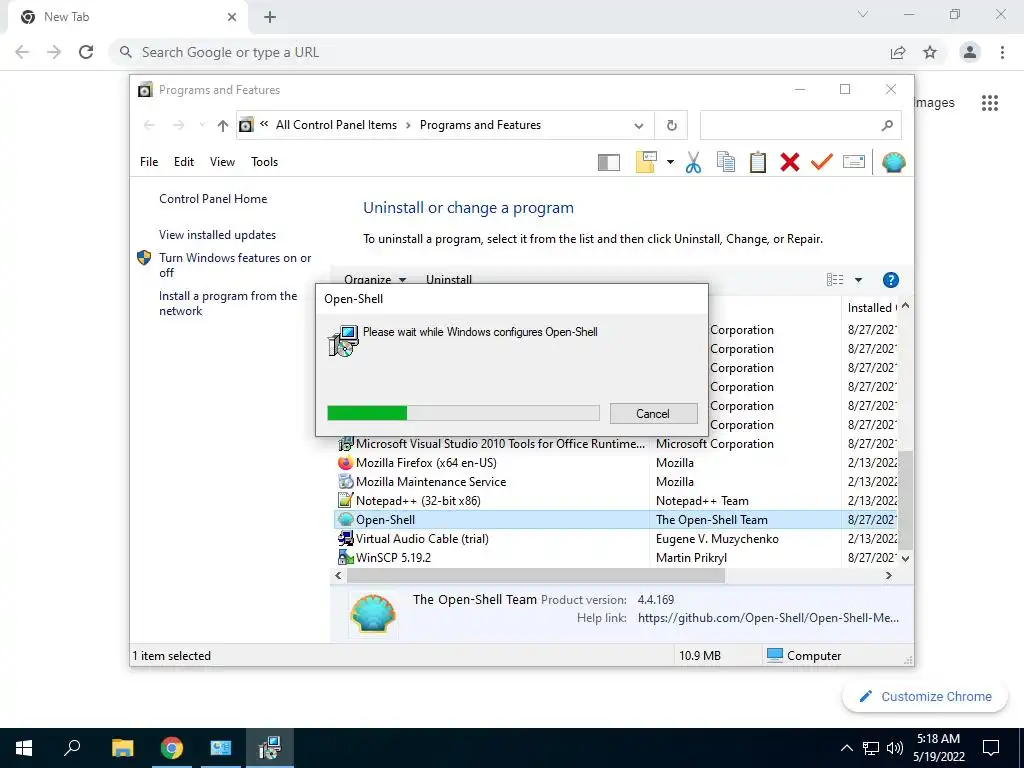Click the network tray icon

pos(871,748)
